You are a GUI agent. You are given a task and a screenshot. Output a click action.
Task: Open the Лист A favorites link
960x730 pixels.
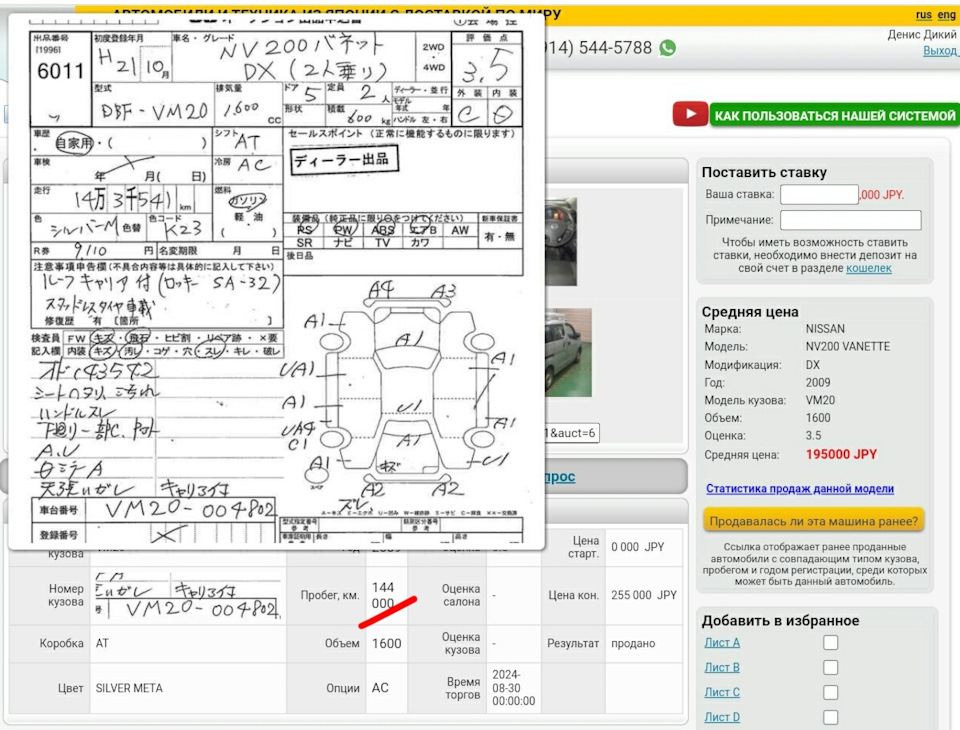click(721, 642)
